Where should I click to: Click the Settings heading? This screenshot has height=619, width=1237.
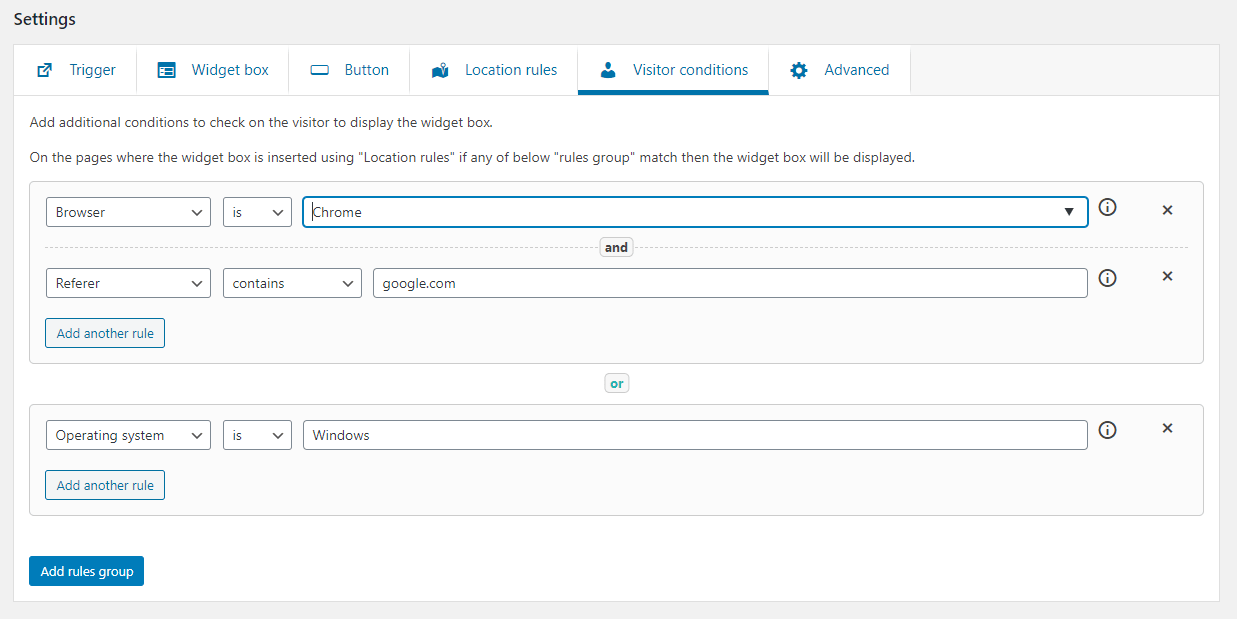44,18
